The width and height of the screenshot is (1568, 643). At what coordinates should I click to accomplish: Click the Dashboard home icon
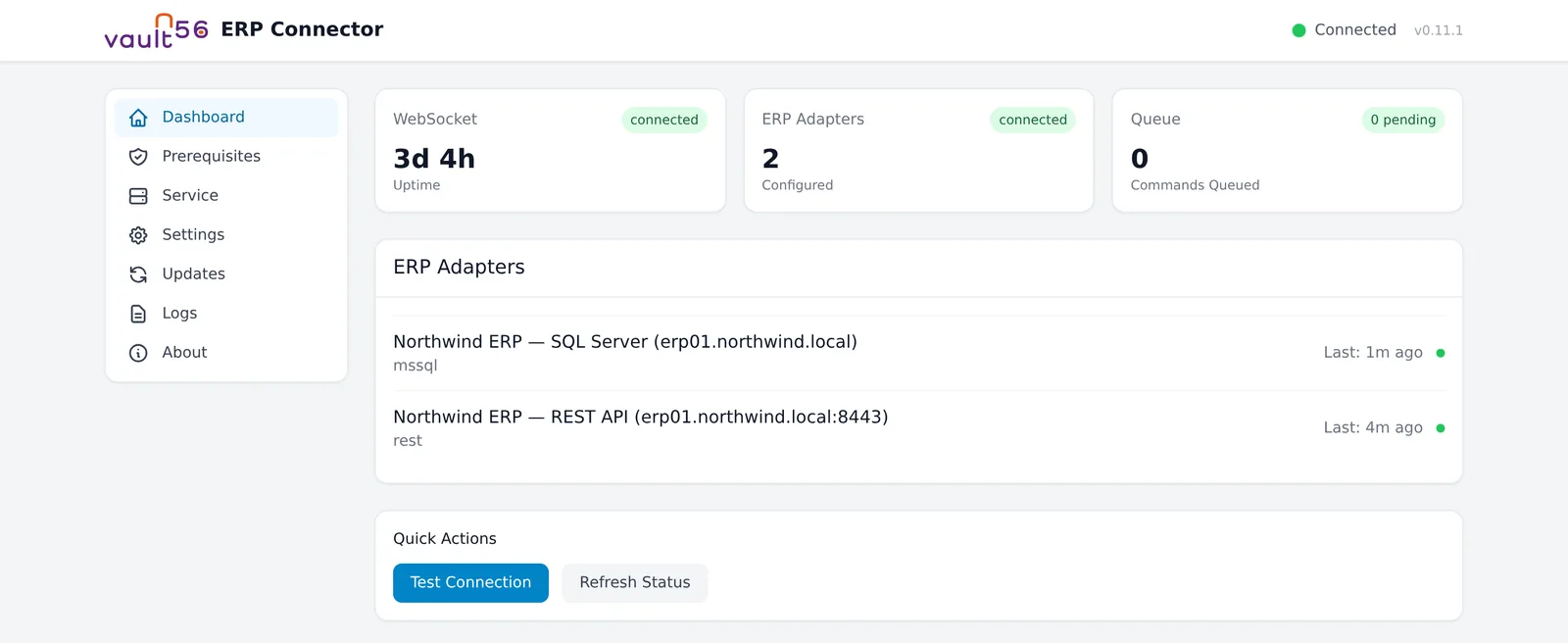[x=138, y=118]
